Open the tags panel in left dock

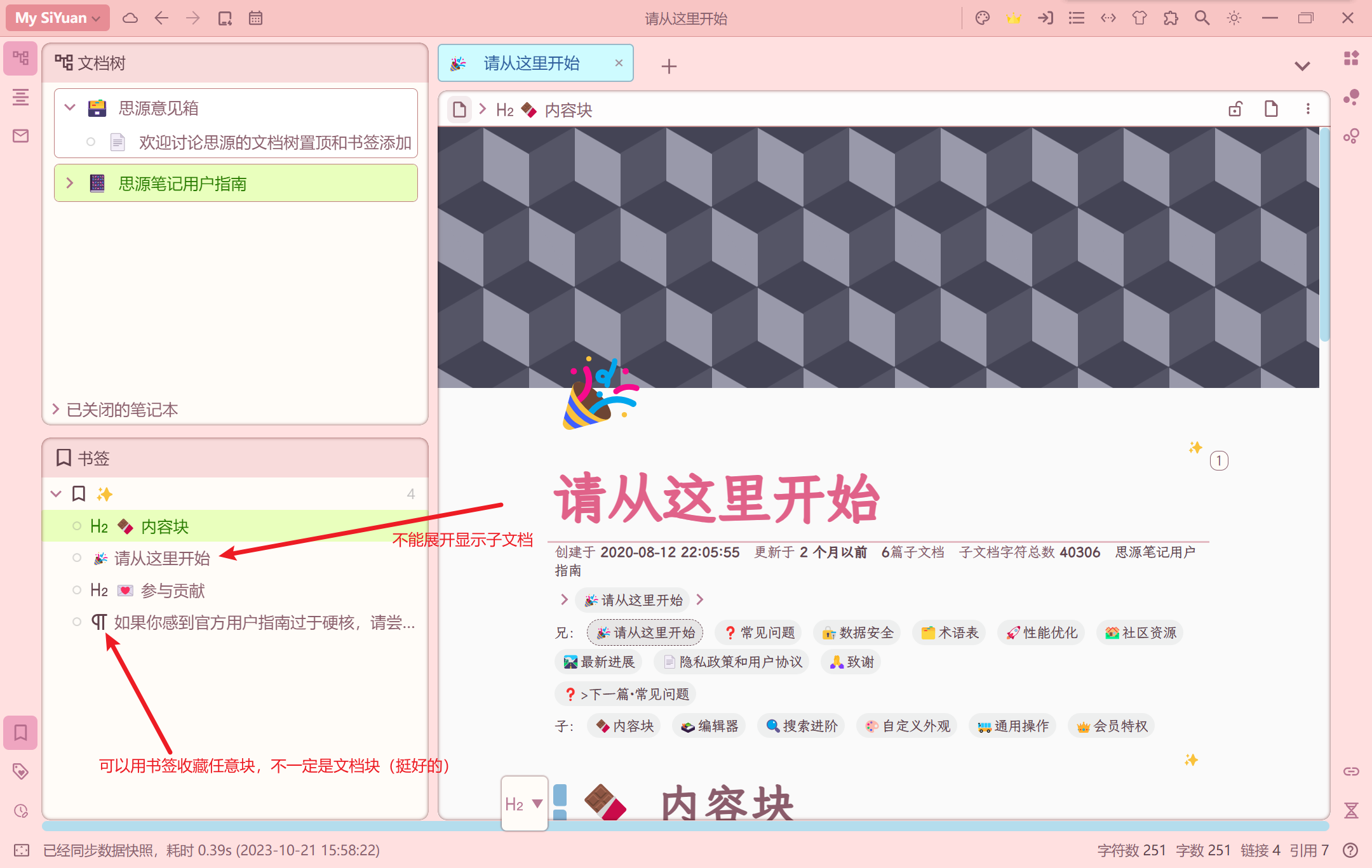coord(20,771)
